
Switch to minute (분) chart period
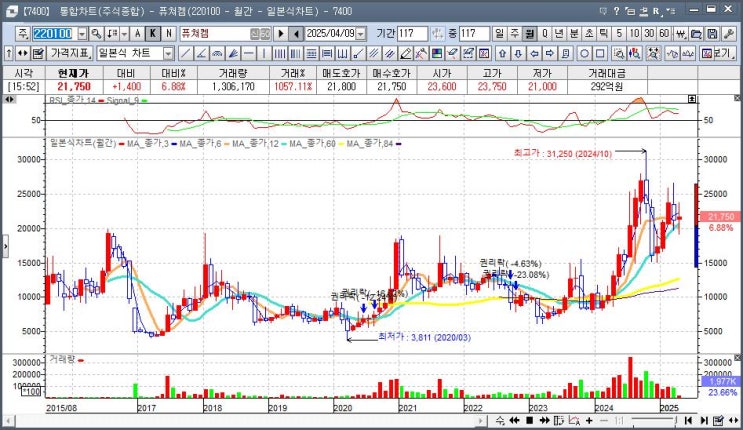click(574, 34)
